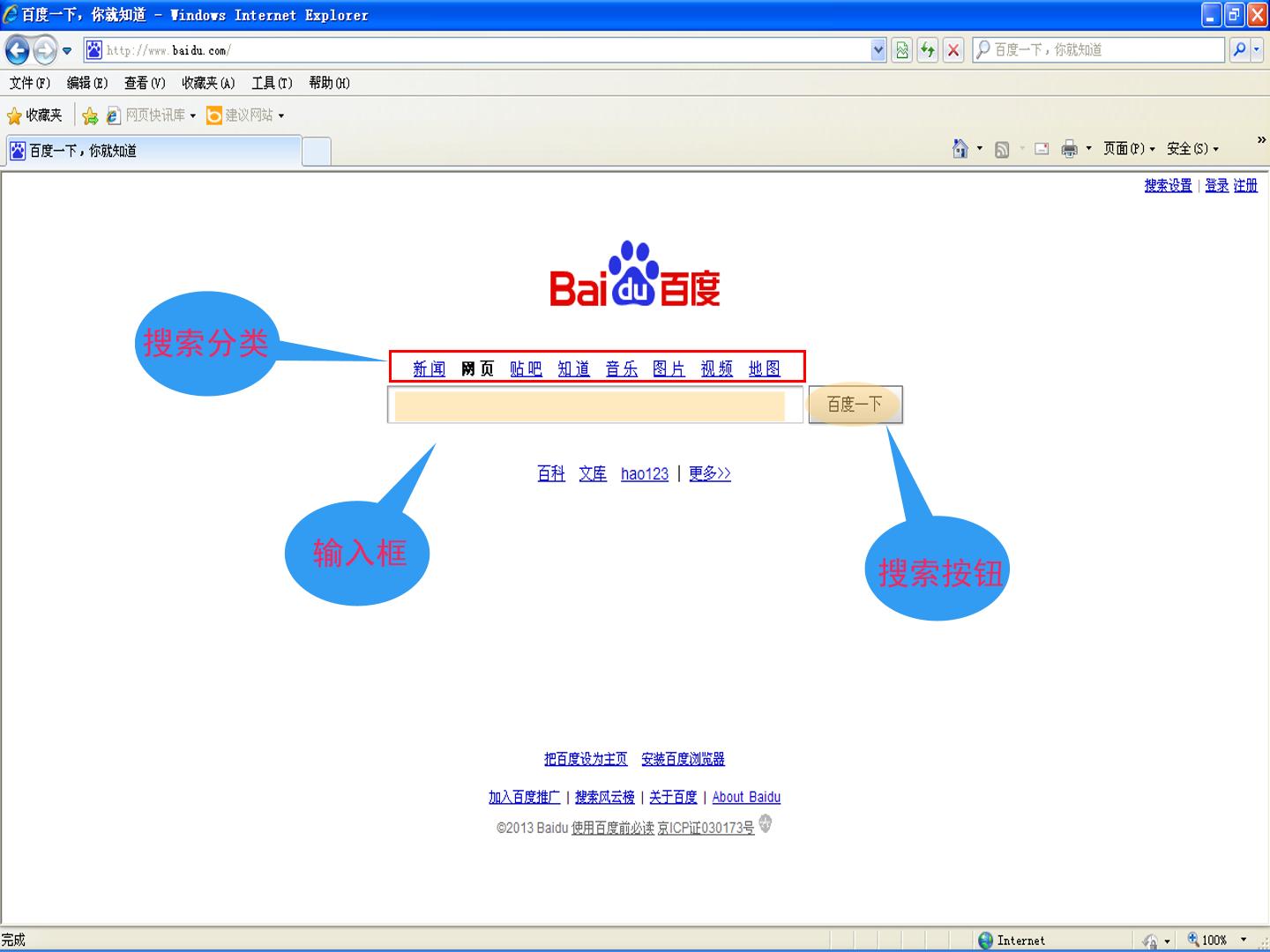Open the 安全(S) safety menu
The height and width of the screenshot is (952, 1270).
1192,149
